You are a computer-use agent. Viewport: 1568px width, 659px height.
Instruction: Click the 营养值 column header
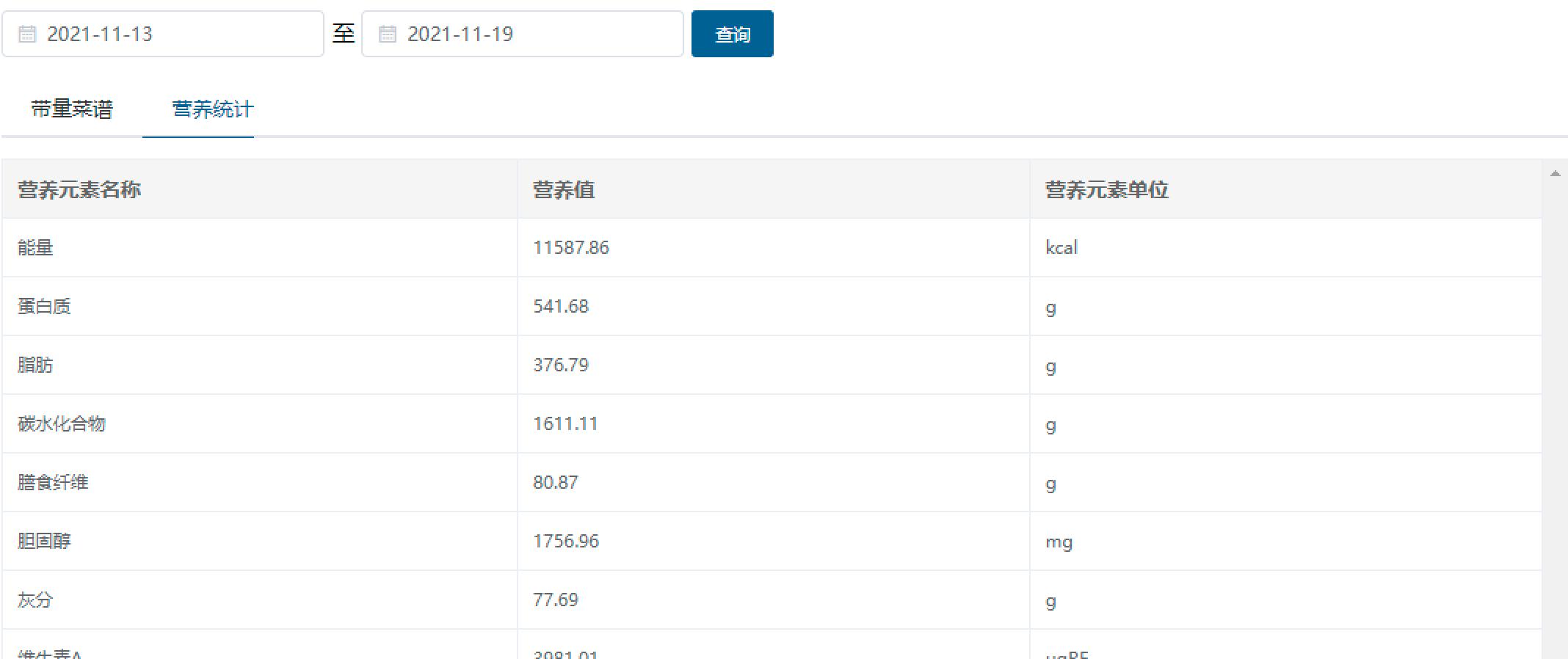coord(564,190)
